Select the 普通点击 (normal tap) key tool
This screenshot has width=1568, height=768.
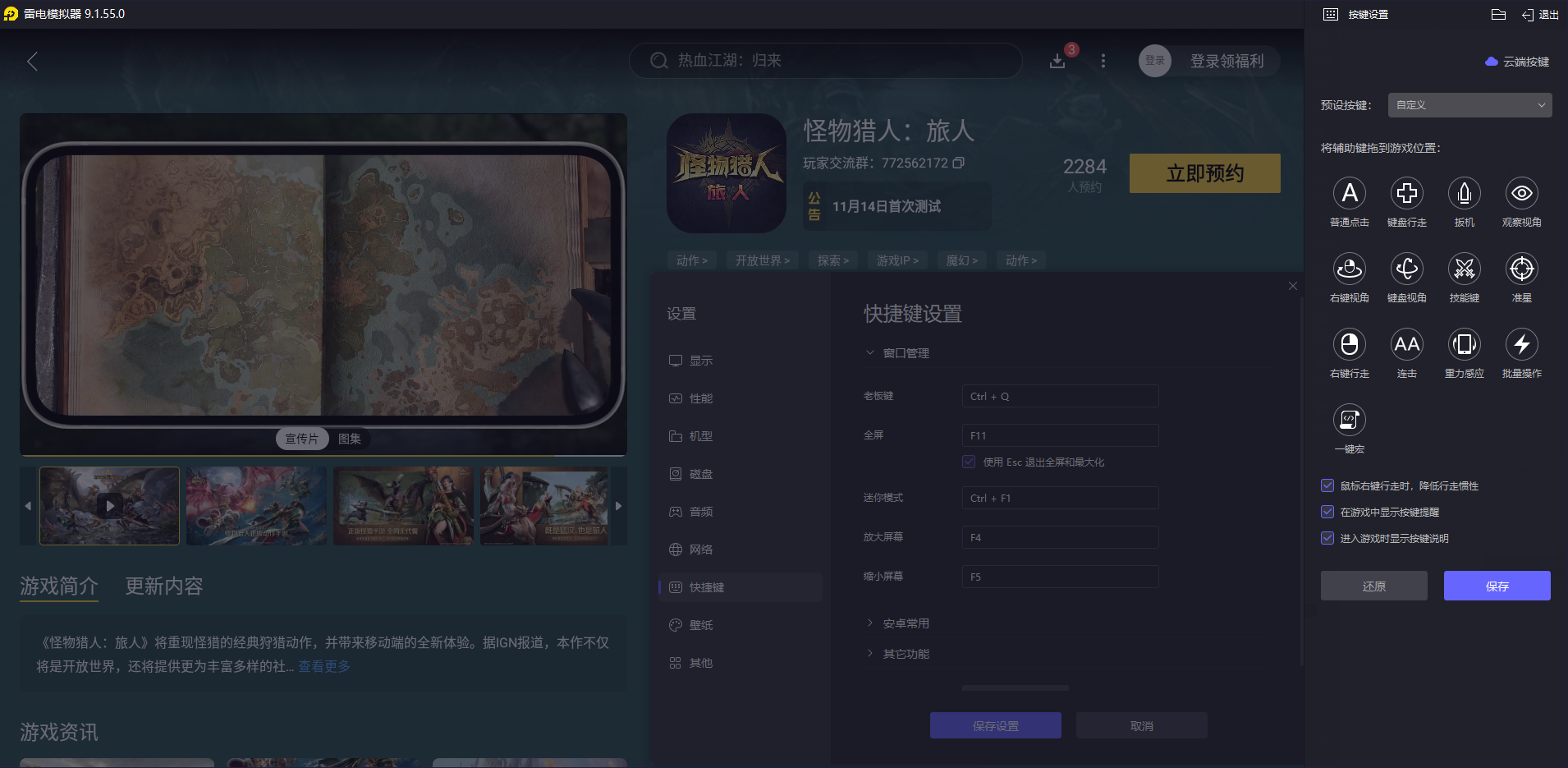point(1350,194)
